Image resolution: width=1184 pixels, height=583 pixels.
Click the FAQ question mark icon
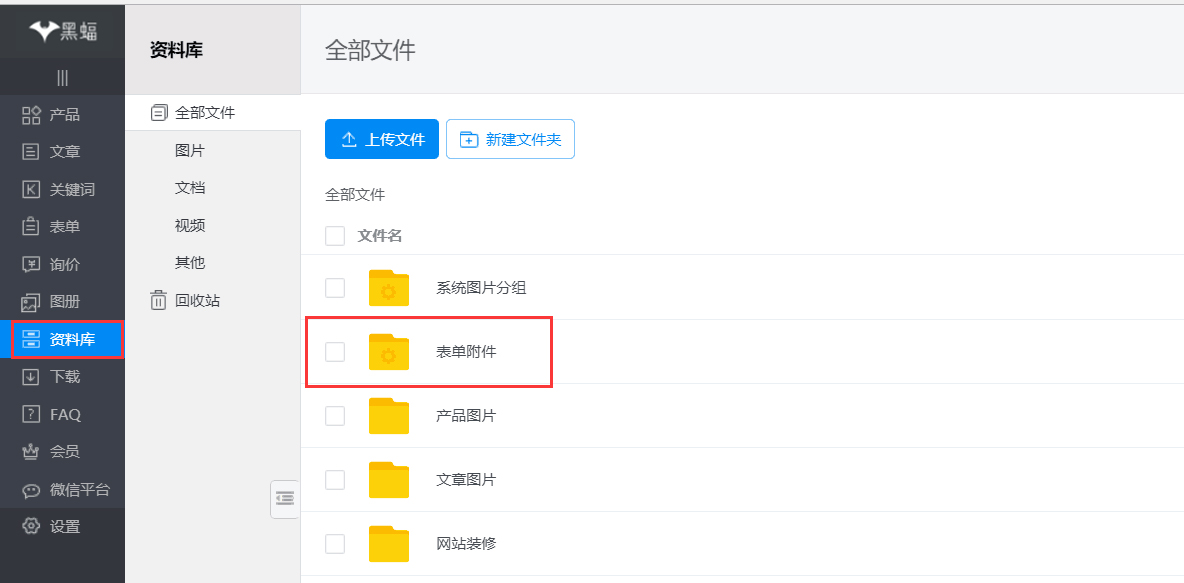31,414
